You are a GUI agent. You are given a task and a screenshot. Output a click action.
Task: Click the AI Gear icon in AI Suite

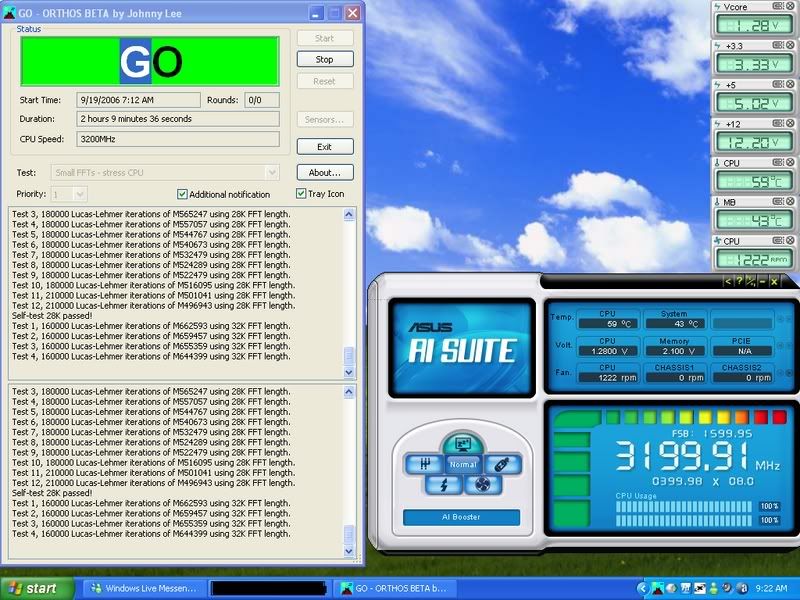click(424, 464)
